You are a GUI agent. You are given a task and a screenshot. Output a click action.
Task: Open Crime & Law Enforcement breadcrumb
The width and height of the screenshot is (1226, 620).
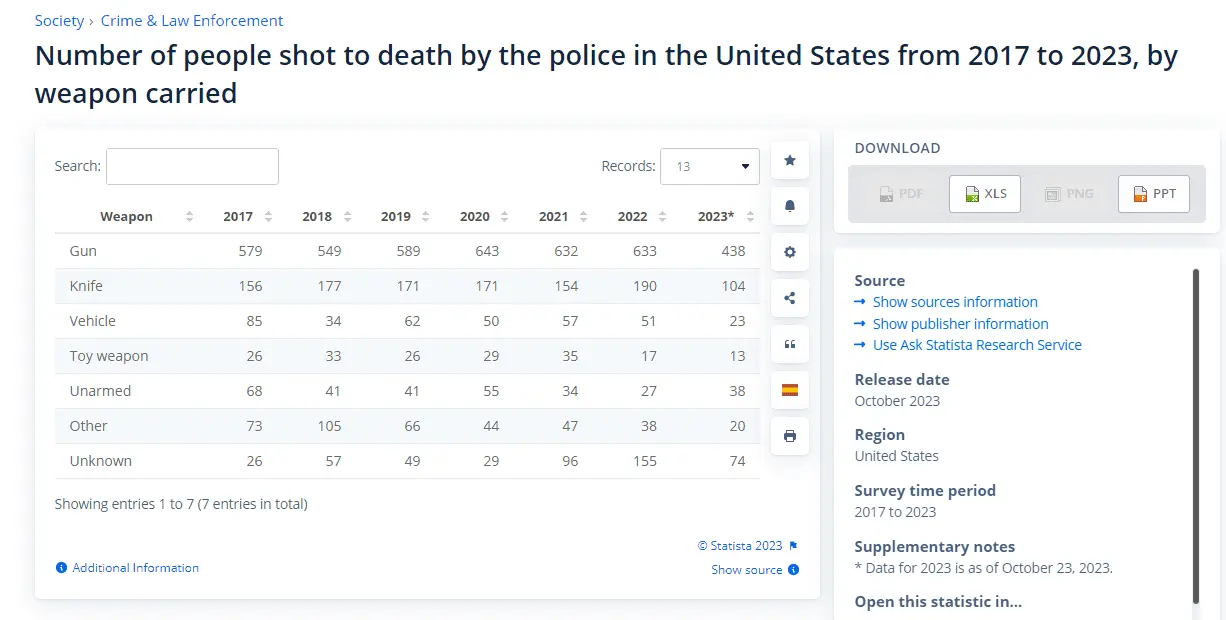tap(192, 20)
